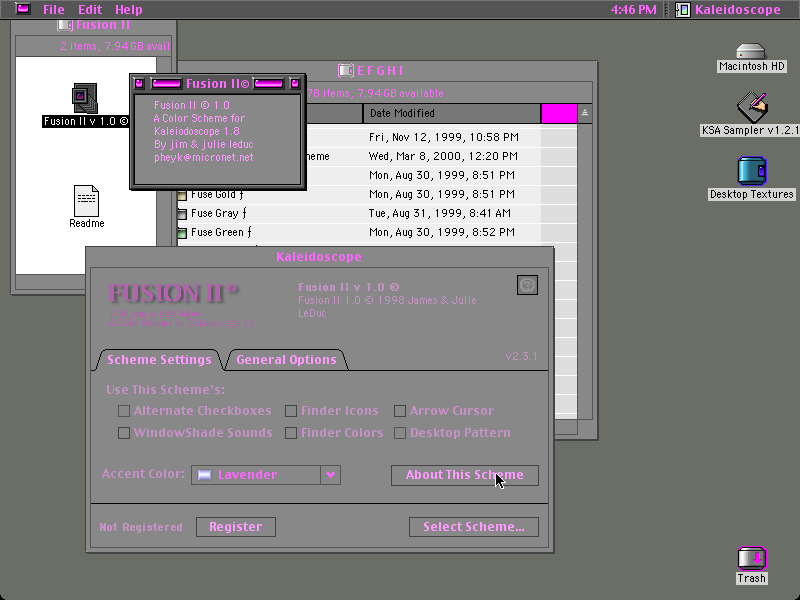Open the Help menu
This screenshot has height=600, width=800.
(x=129, y=9)
